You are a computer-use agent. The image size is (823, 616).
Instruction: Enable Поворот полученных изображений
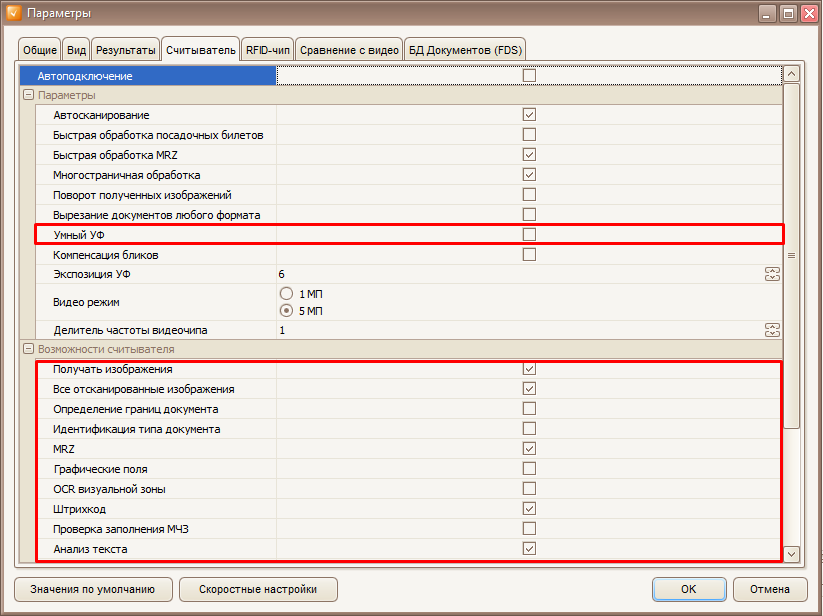[529, 194]
